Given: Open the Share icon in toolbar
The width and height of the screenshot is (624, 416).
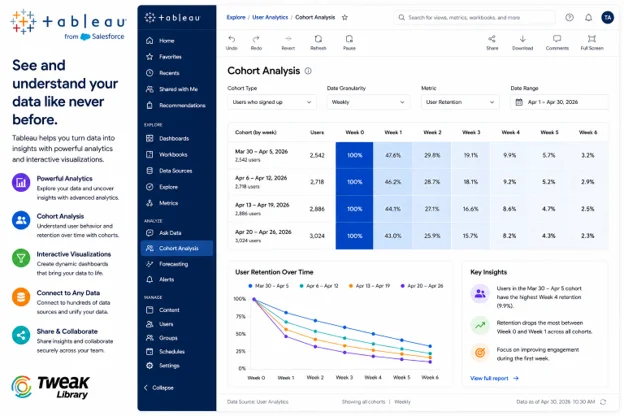Looking at the screenshot, I should point(492,39).
